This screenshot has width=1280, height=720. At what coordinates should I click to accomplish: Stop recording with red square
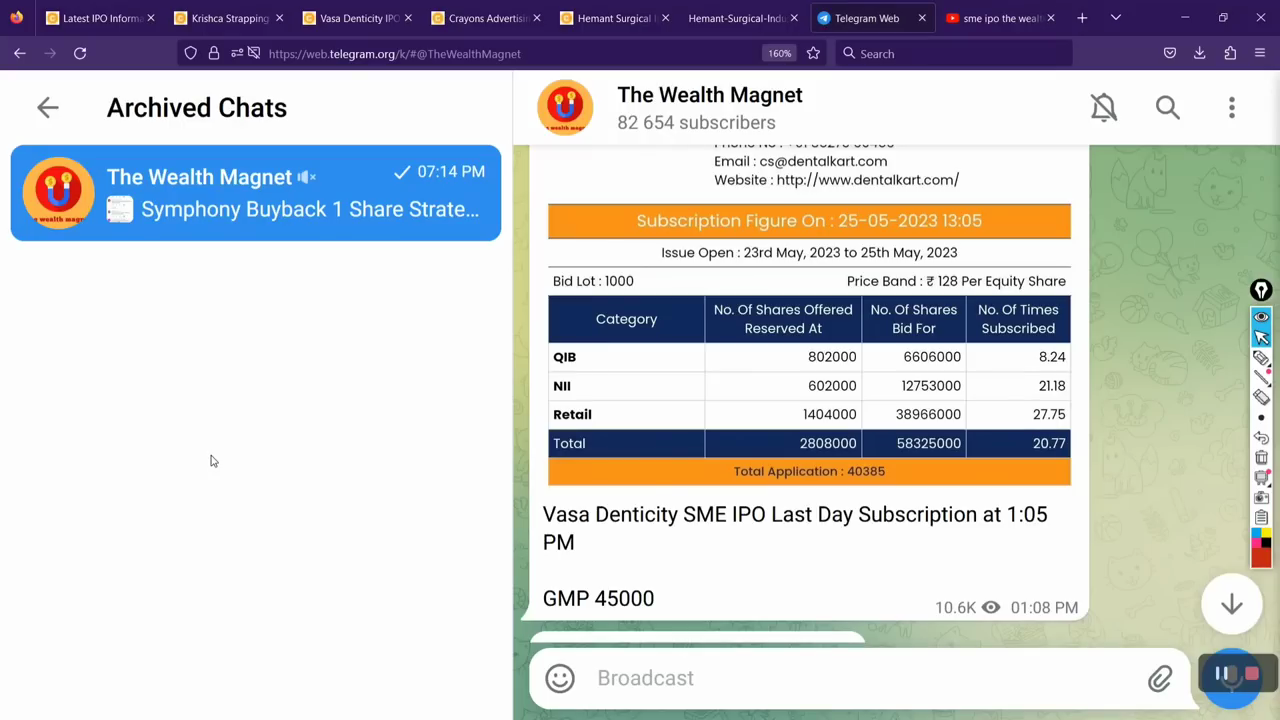[x=1251, y=674]
